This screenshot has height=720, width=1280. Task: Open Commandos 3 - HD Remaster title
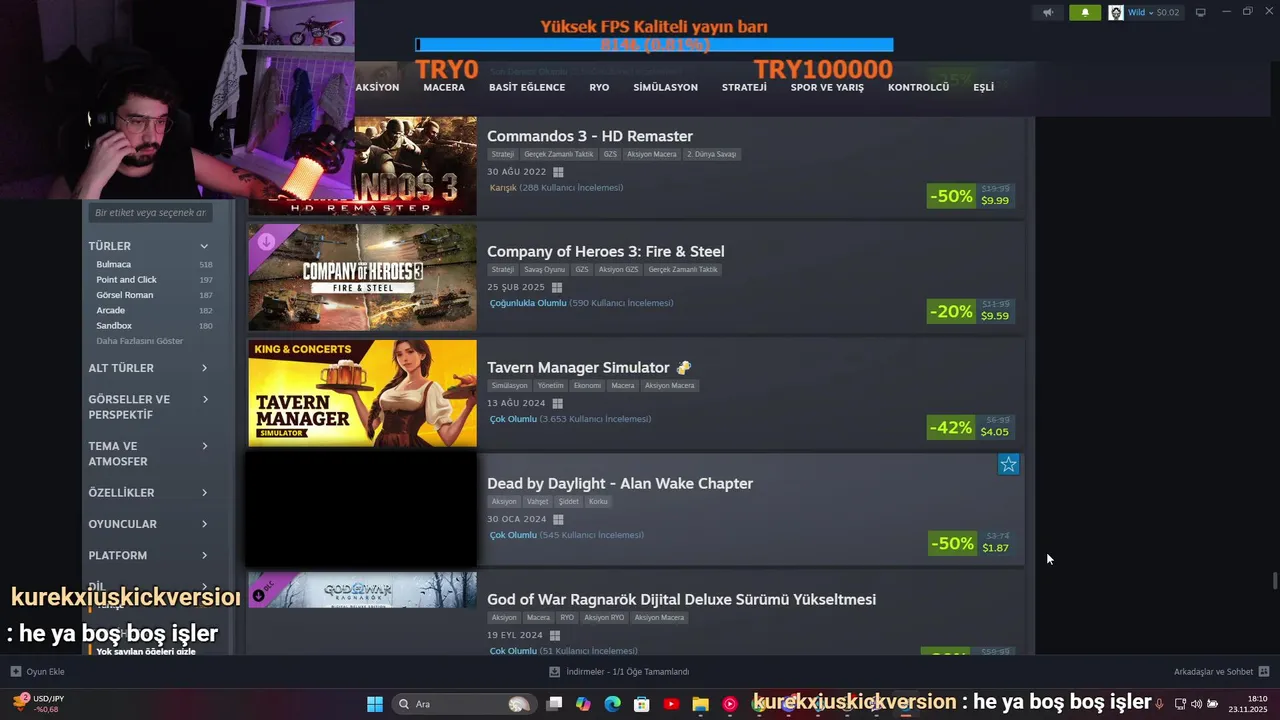(x=590, y=136)
